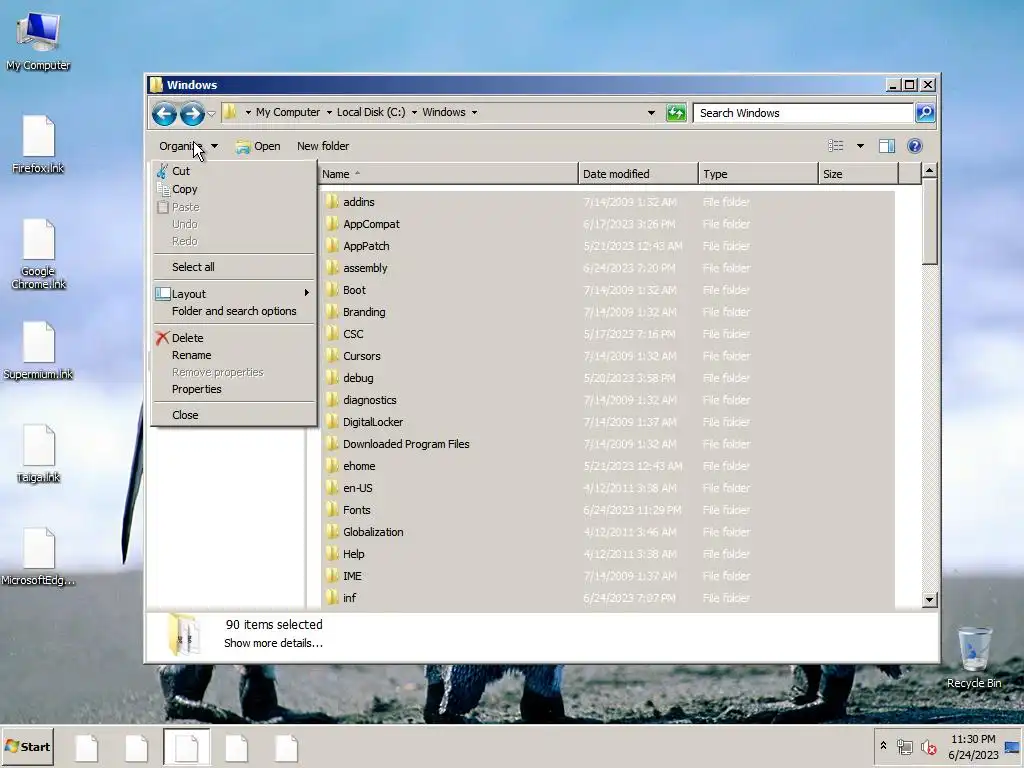Click the Change your view icon

835,146
